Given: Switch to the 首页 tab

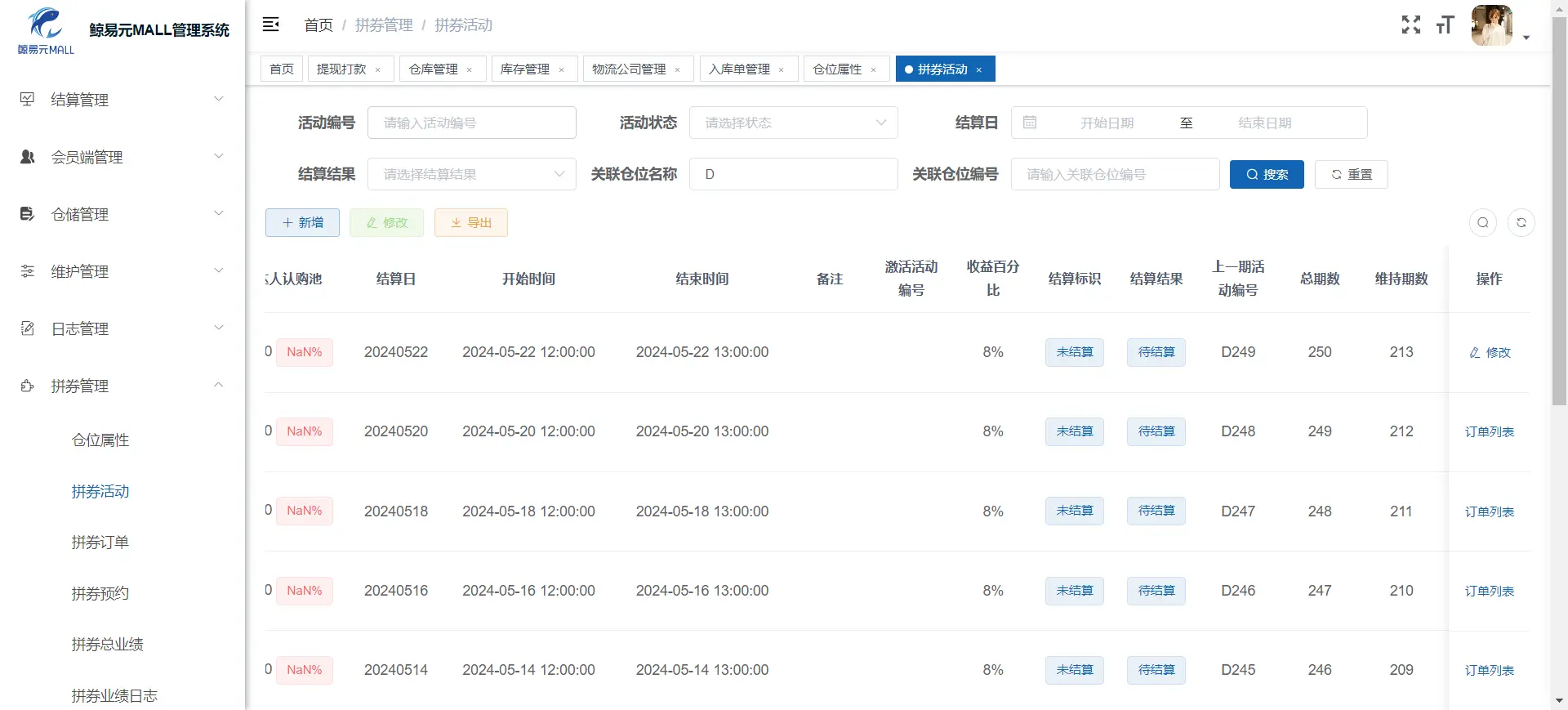Looking at the screenshot, I should tap(282, 69).
